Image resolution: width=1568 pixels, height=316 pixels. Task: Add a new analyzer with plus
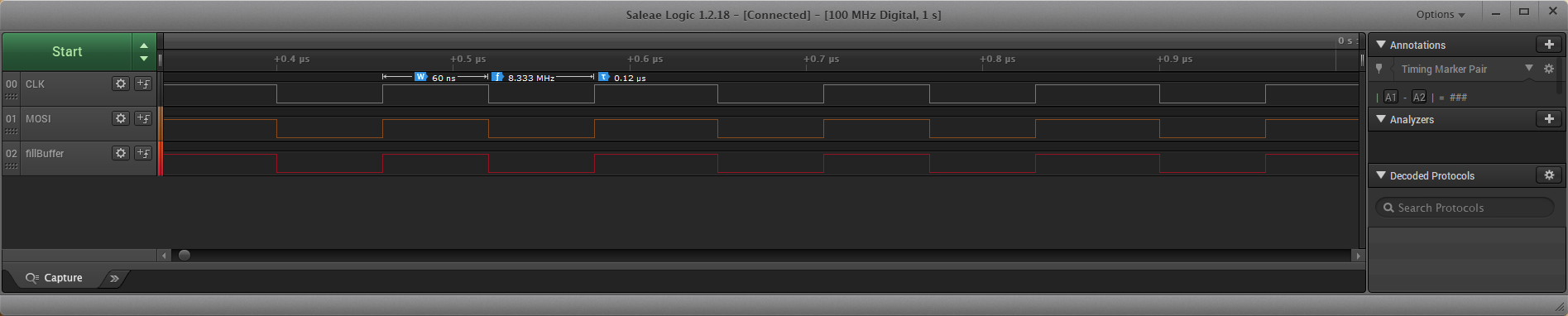(1549, 119)
